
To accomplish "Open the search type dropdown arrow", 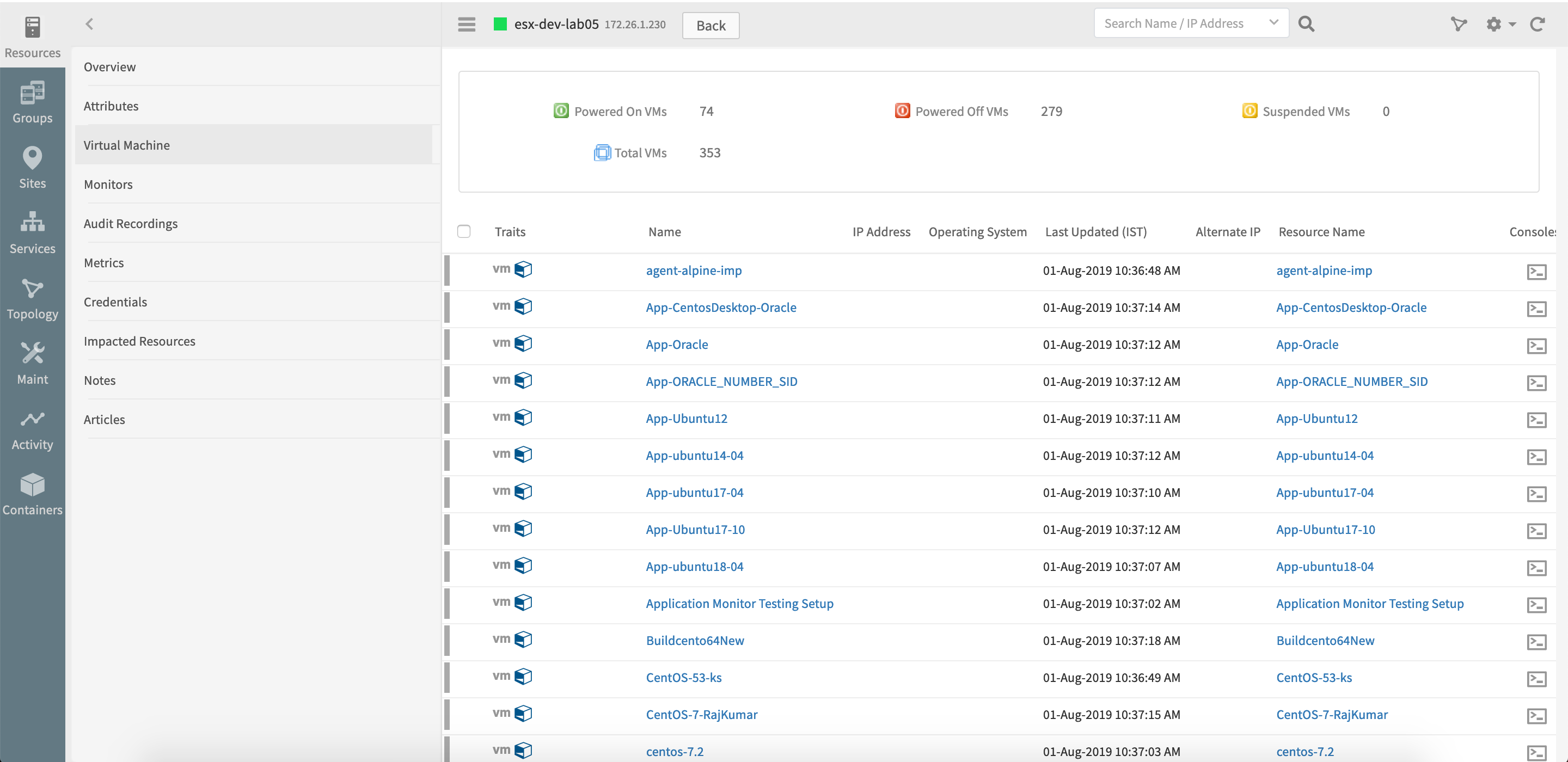I will (x=1273, y=22).
